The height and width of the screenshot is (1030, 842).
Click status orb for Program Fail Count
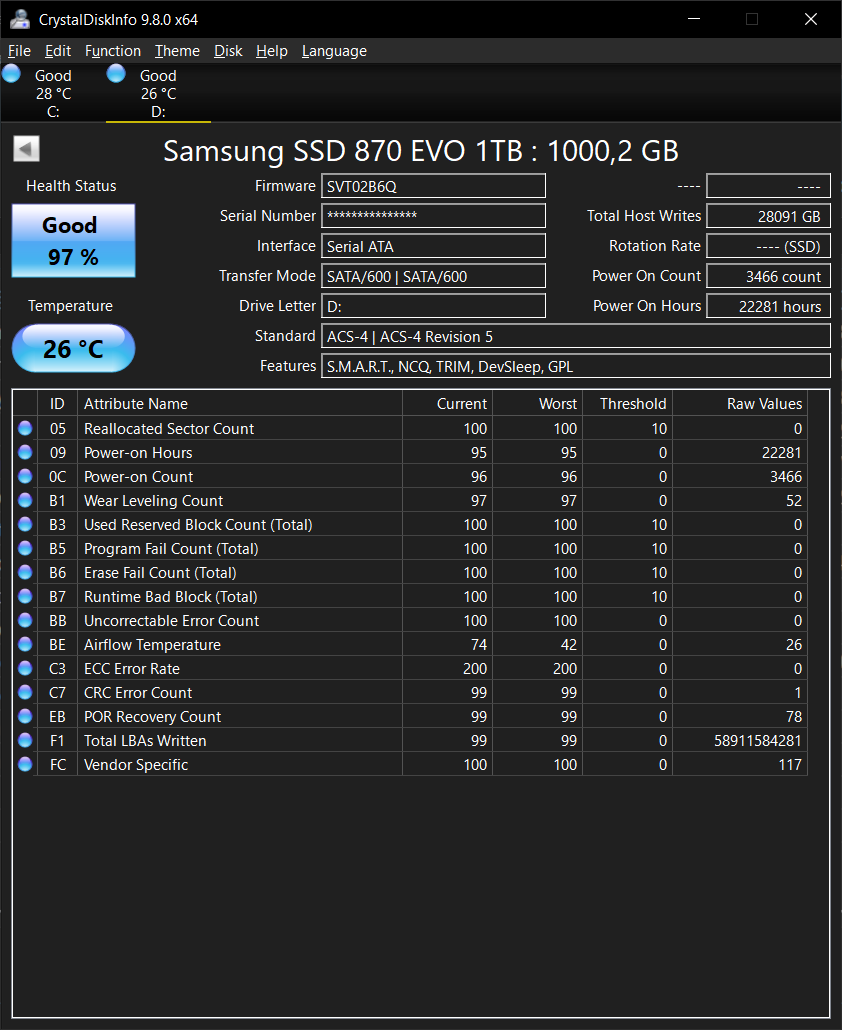coord(25,549)
